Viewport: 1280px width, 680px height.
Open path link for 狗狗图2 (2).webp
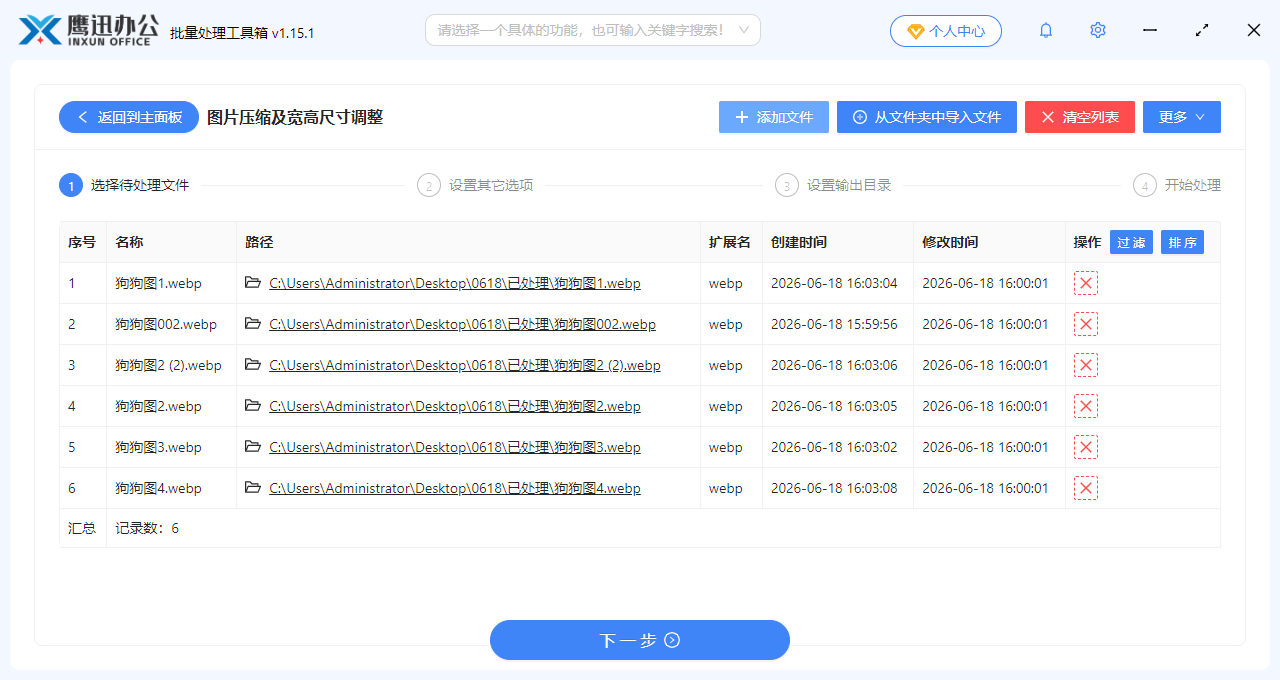coord(465,365)
